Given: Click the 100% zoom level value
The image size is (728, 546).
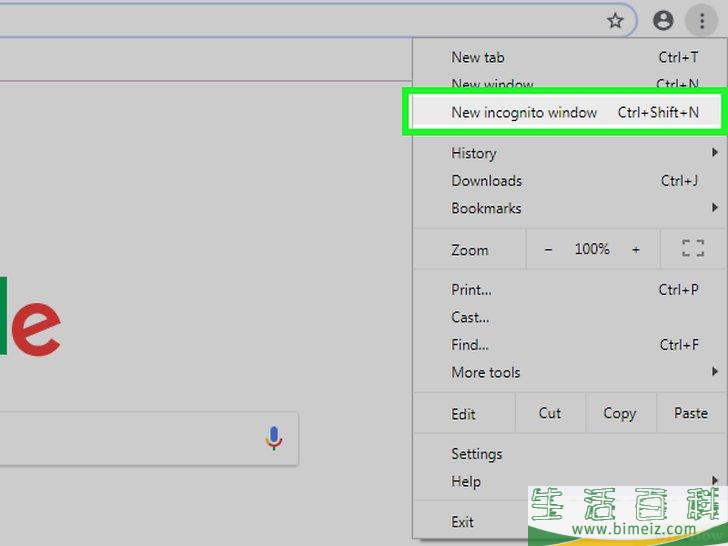Looking at the screenshot, I should tap(592, 249).
